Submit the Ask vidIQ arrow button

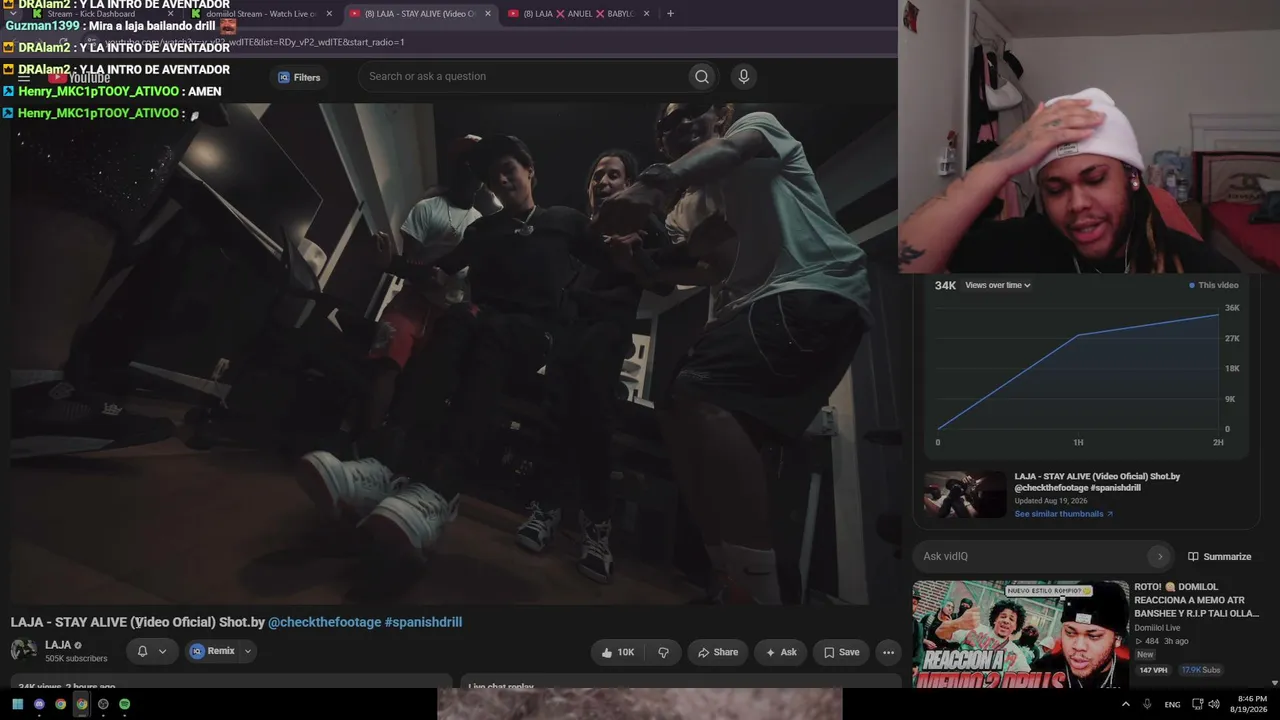[1160, 556]
